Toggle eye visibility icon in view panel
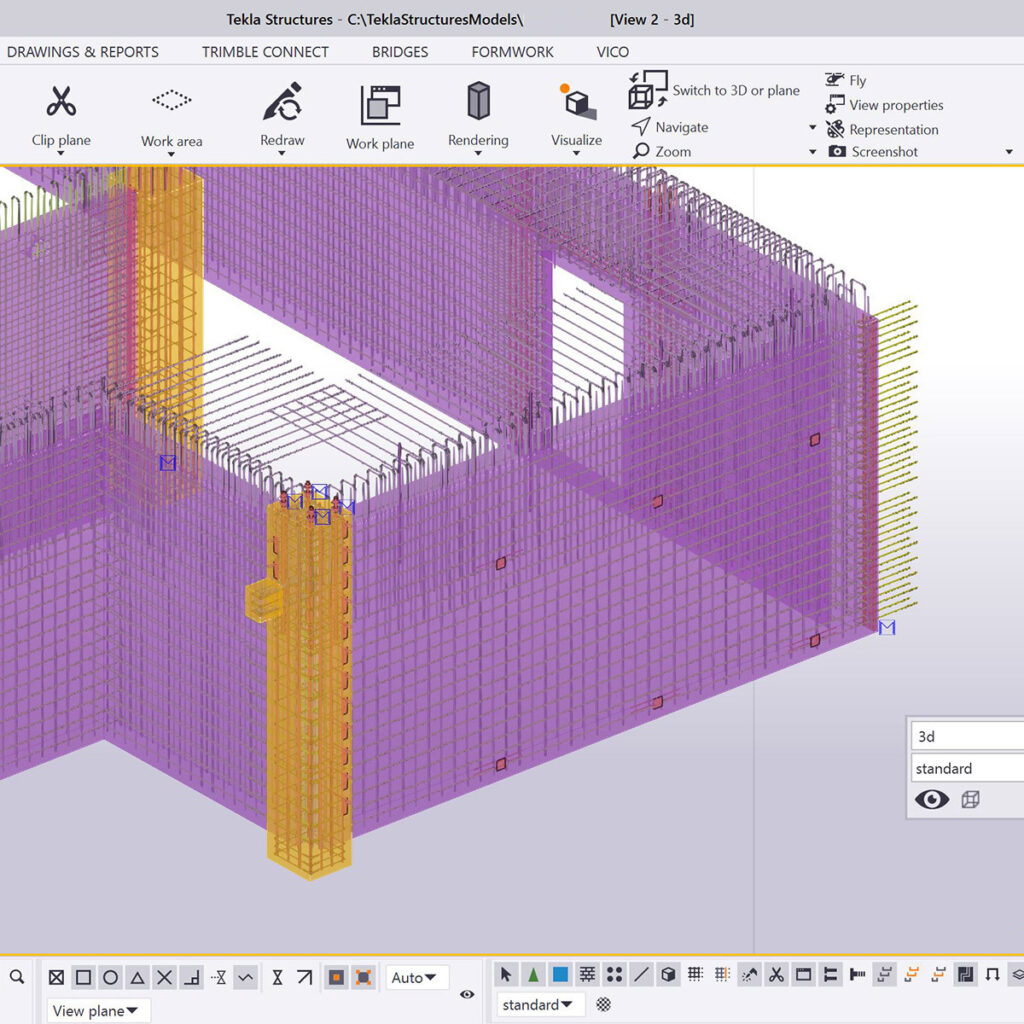Viewport: 1024px width, 1024px height. [x=932, y=799]
